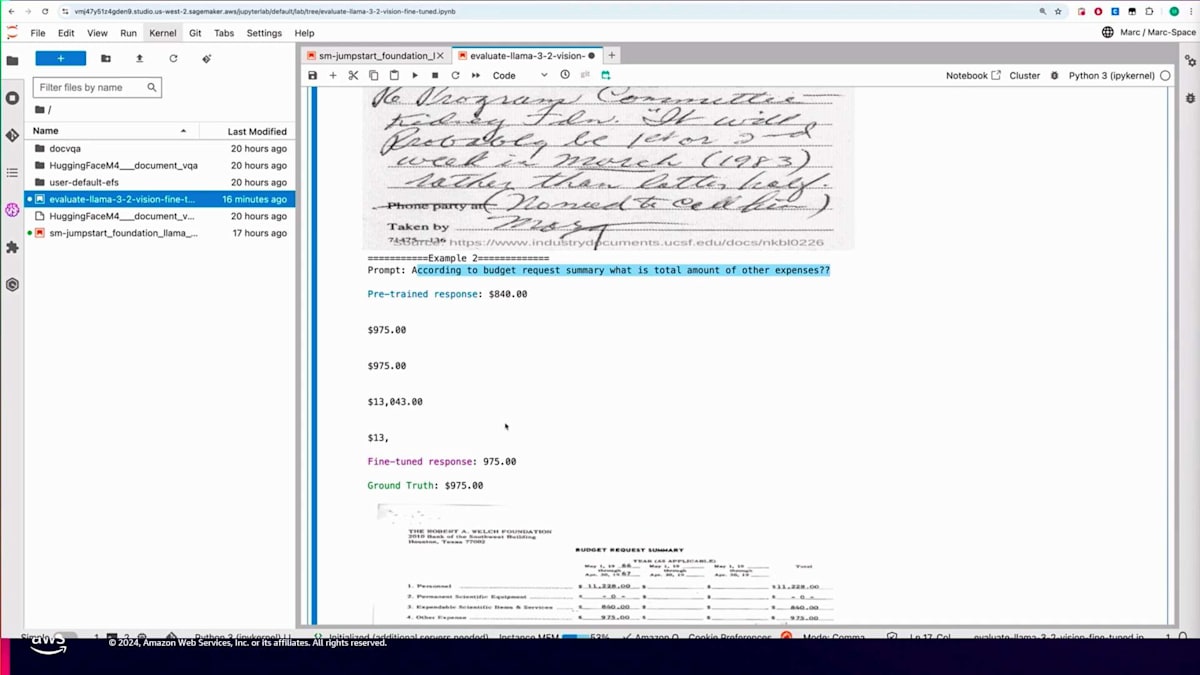The width and height of the screenshot is (1200, 675).
Task: Click the root folder breadcrumb
Action: click(42, 110)
